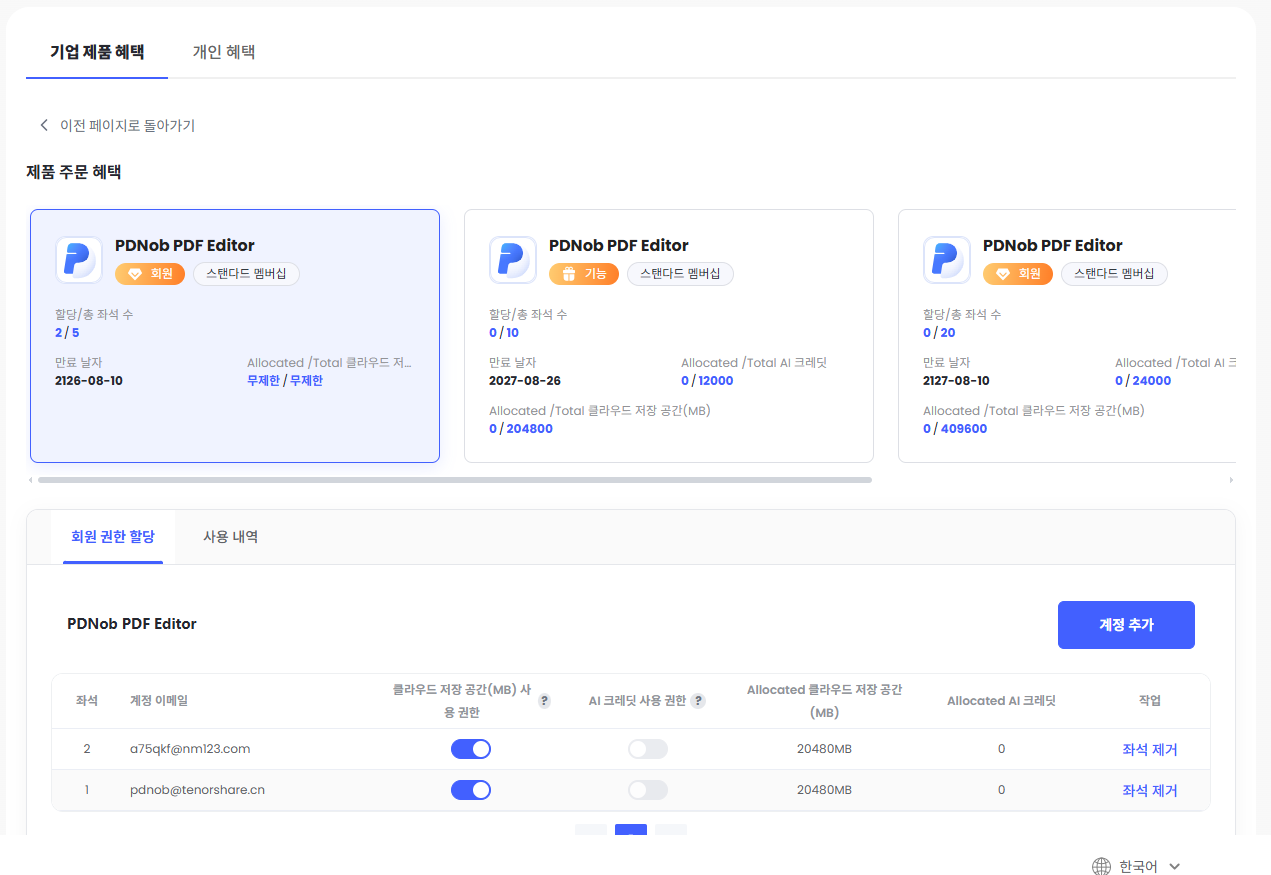This screenshot has height=875, width=1271.
Task: Click the PDNob app icon in the 2127-08-10 card
Action: (947, 260)
